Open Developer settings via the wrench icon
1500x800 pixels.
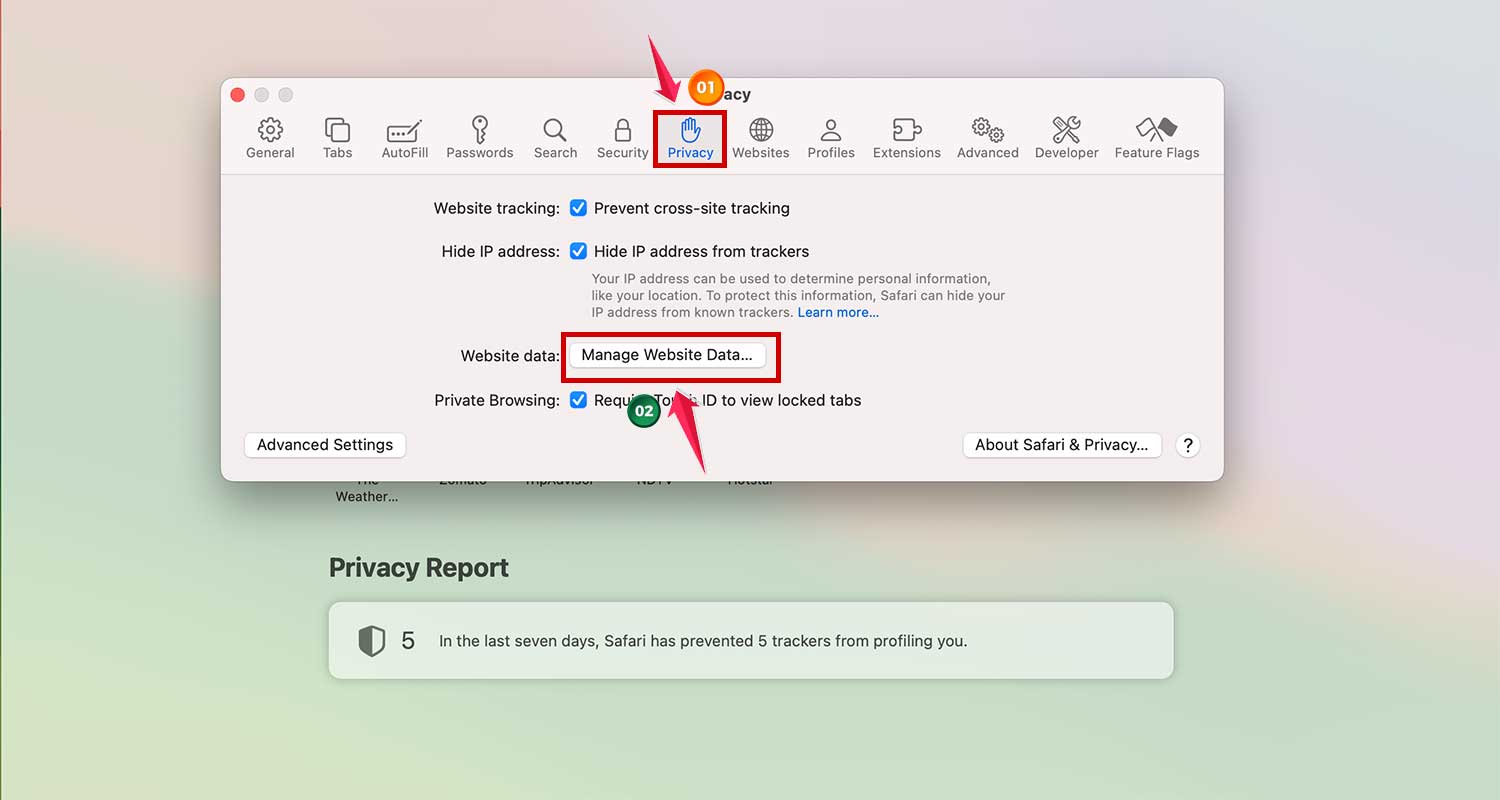point(1066,138)
